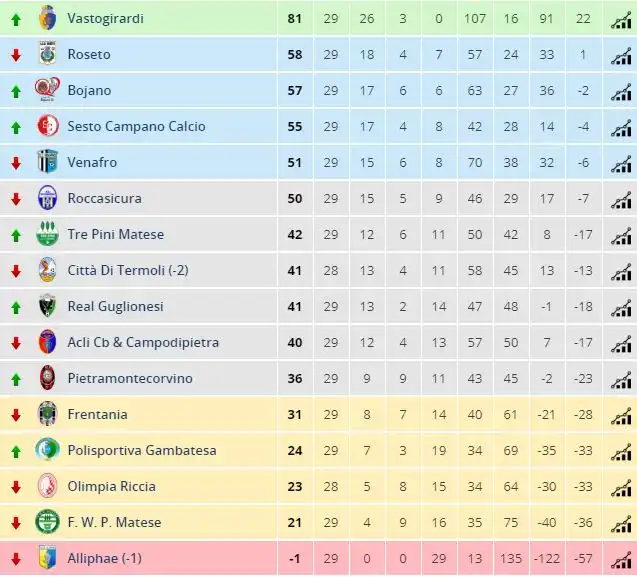637x577 pixels.
Task: Click Alliphae's -122 goal difference cell
Action: click(x=546, y=559)
